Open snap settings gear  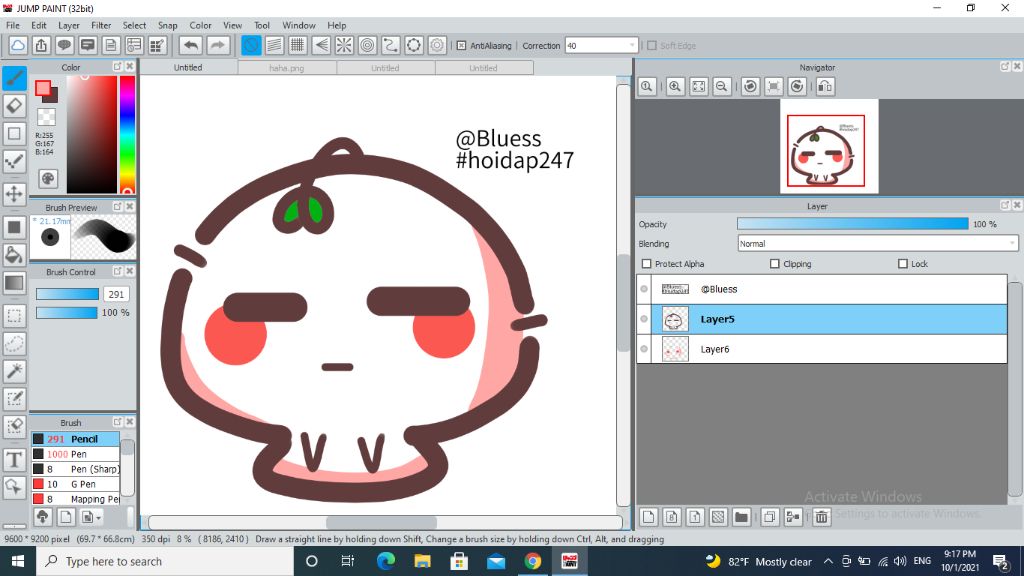437,45
